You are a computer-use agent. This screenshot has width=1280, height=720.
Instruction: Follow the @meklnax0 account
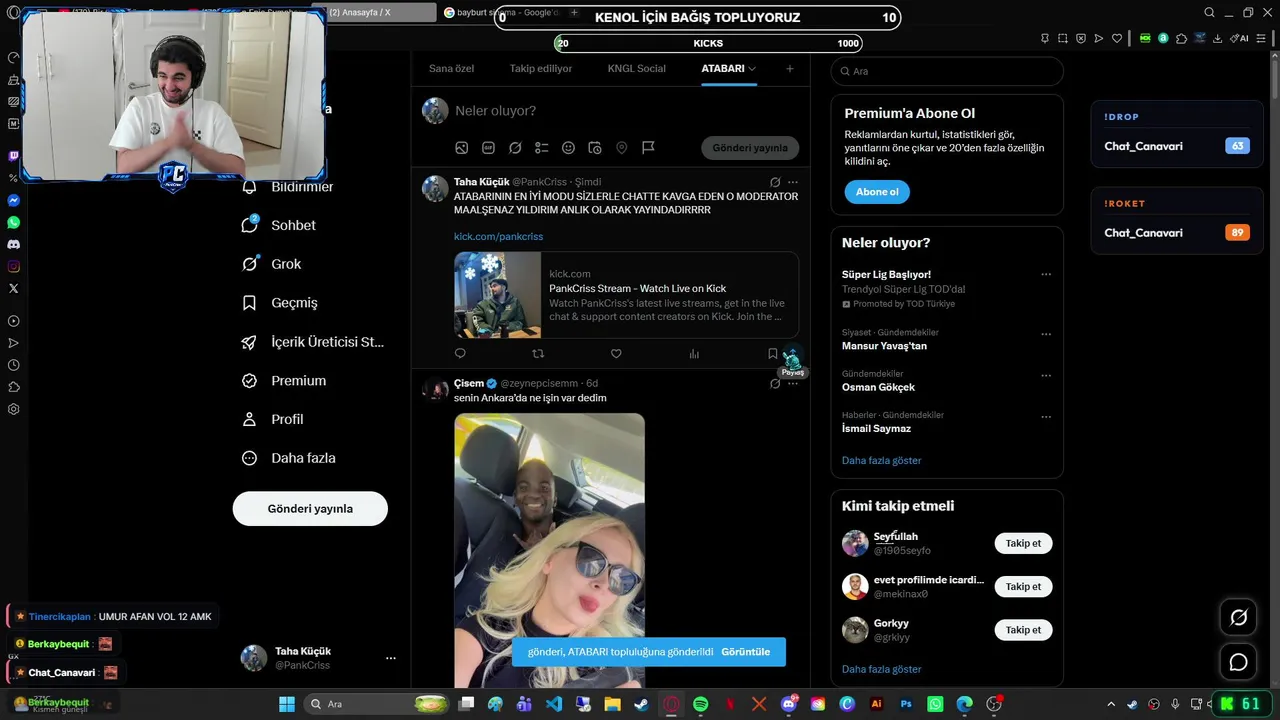(1023, 586)
